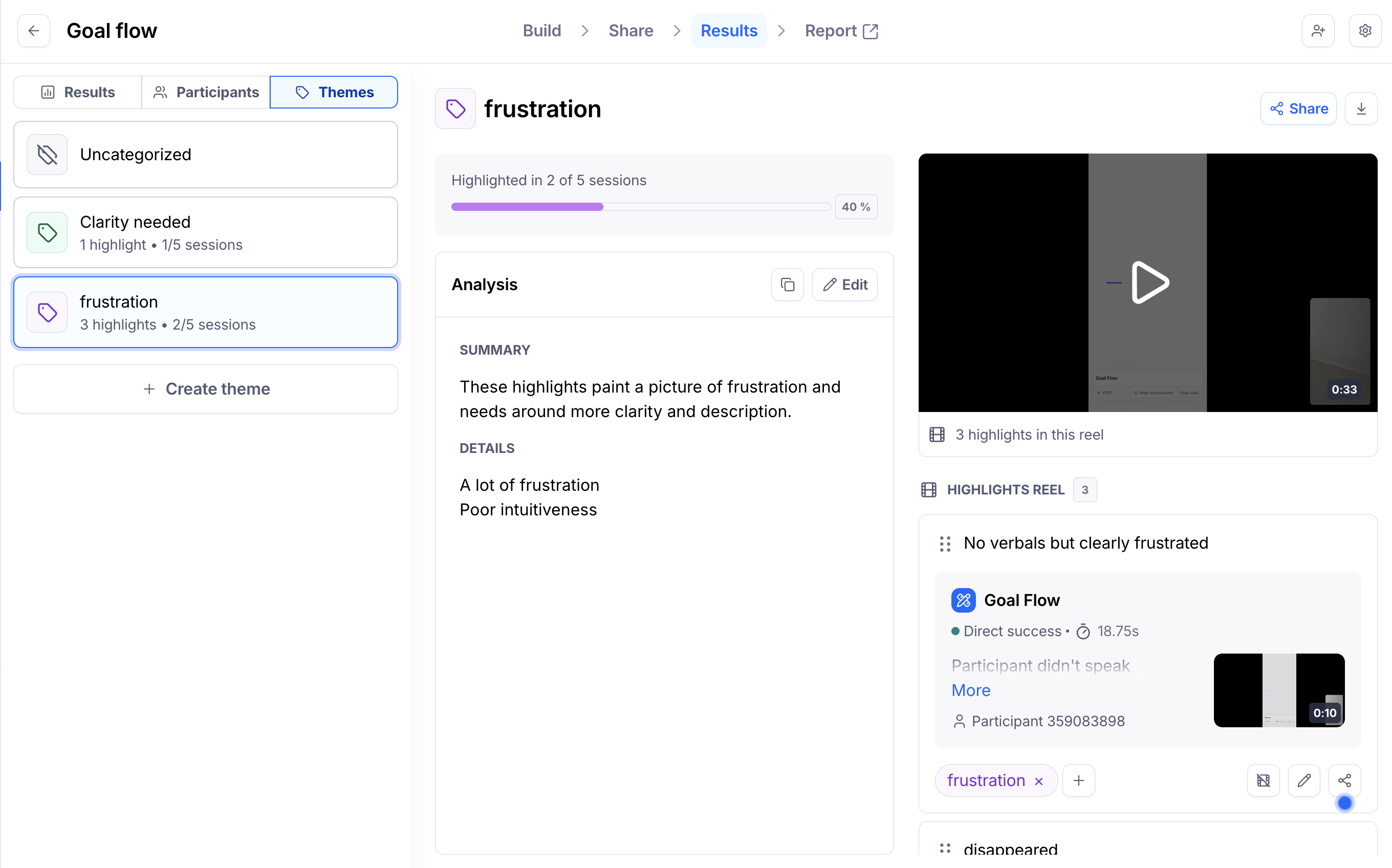Expand transcript with More link
The height and width of the screenshot is (868, 1392).
pyautogui.click(x=970, y=690)
